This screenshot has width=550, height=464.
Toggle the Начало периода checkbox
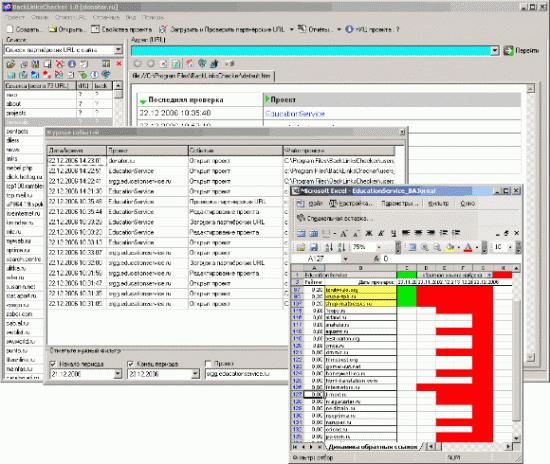tap(53, 364)
